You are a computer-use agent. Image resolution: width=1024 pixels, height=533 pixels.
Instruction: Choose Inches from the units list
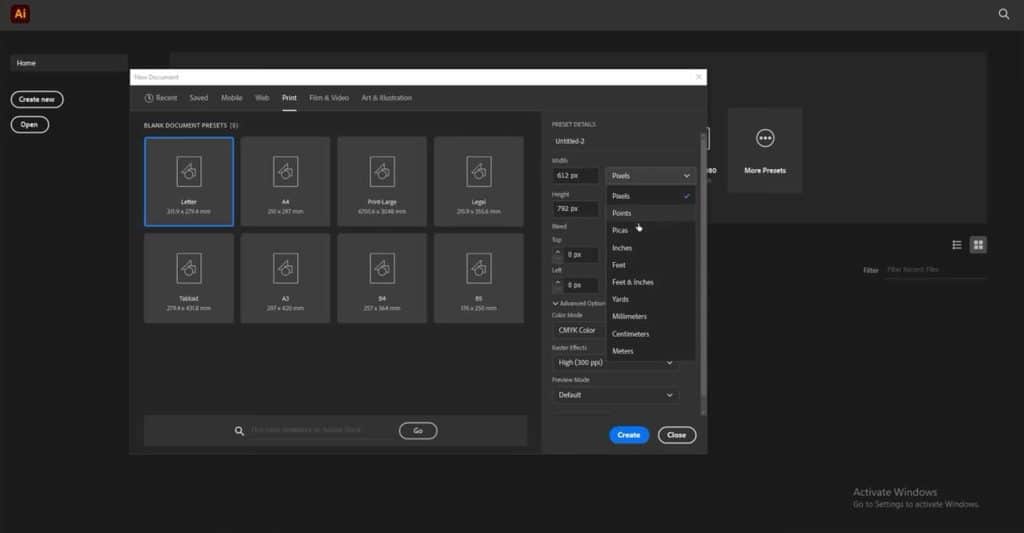click(651, 248)
